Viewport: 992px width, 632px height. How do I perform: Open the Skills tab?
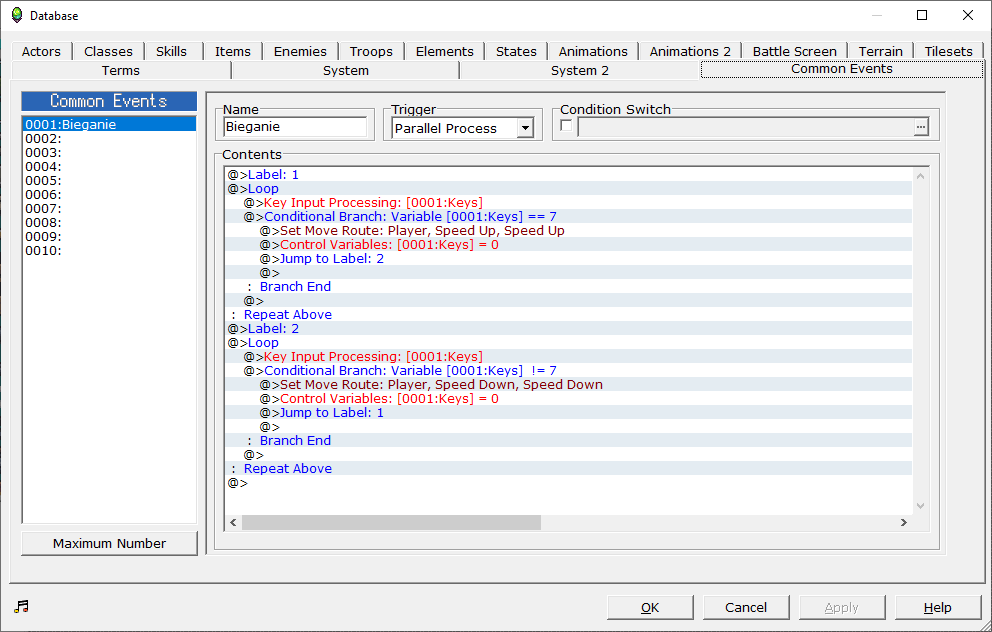[171, 51]
